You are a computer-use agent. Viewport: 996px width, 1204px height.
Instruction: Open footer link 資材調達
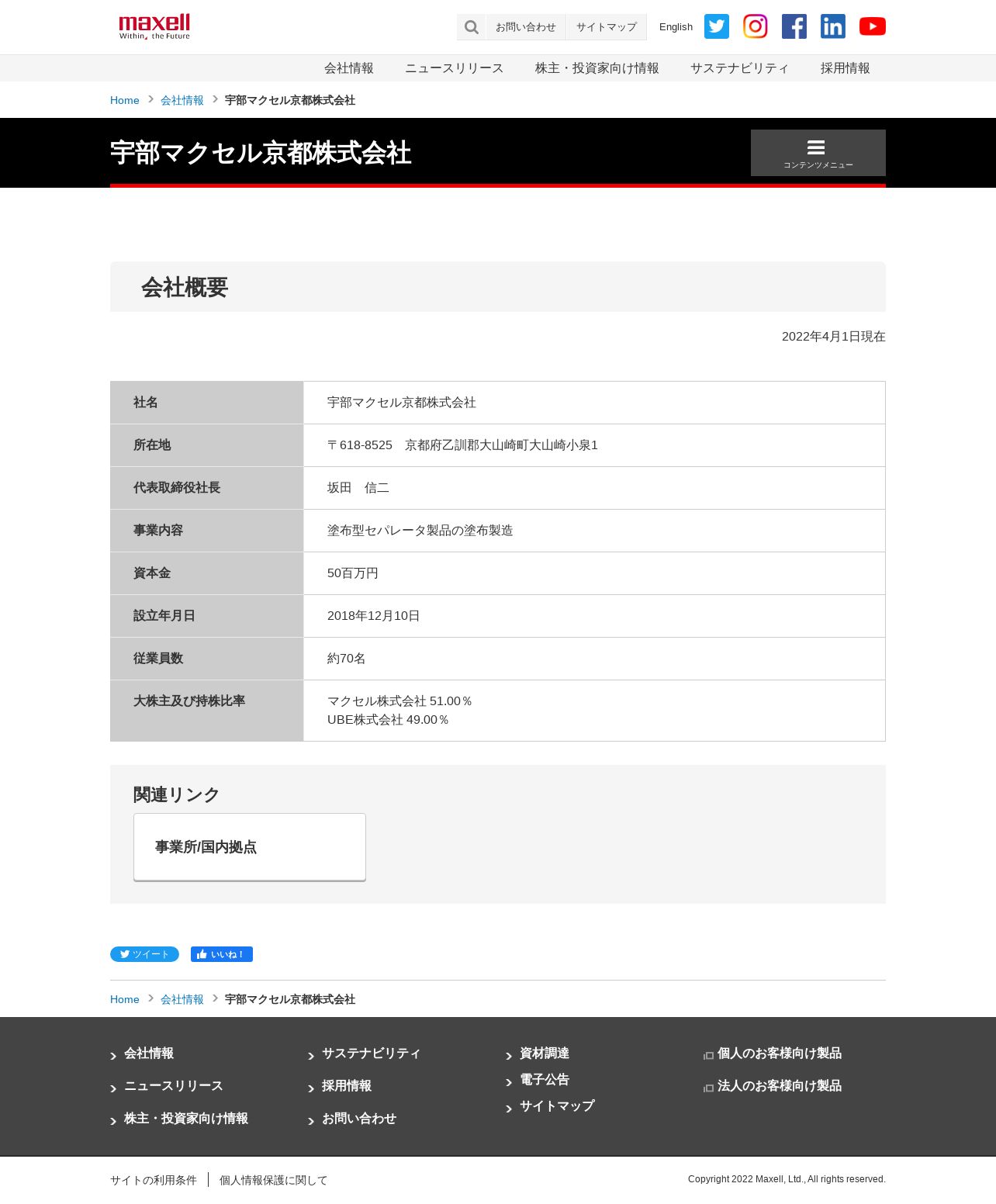(x=545, y=1053)
